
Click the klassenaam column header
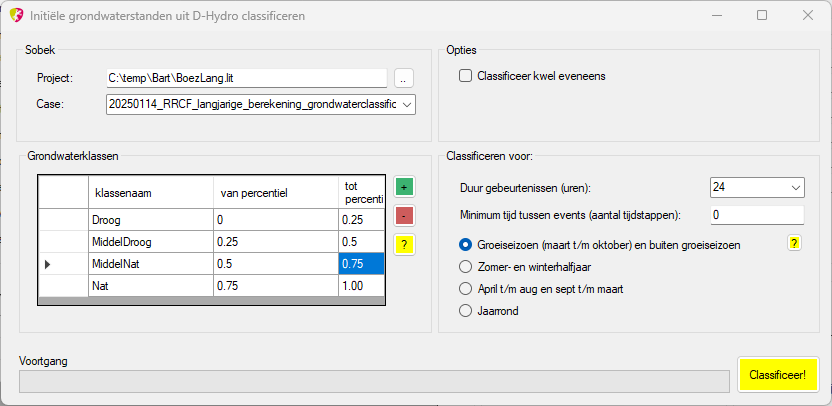pos(151,193)
